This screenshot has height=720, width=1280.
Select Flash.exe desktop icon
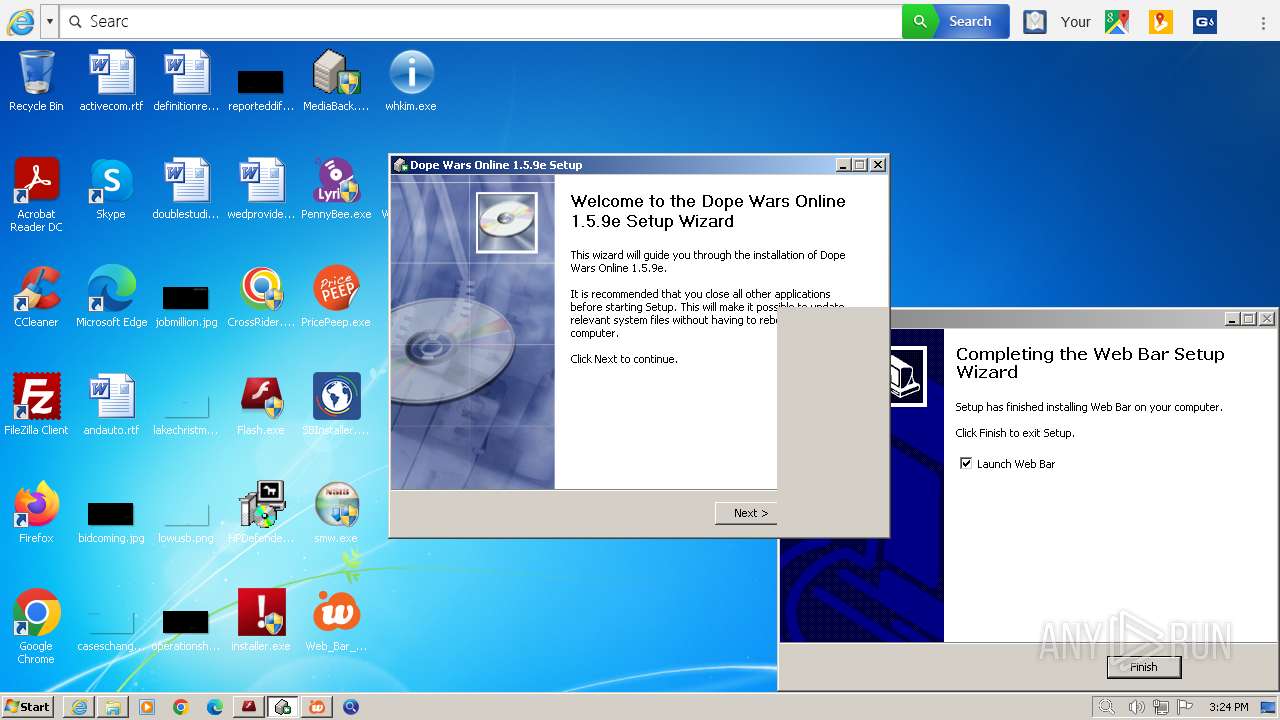(261, 404)
